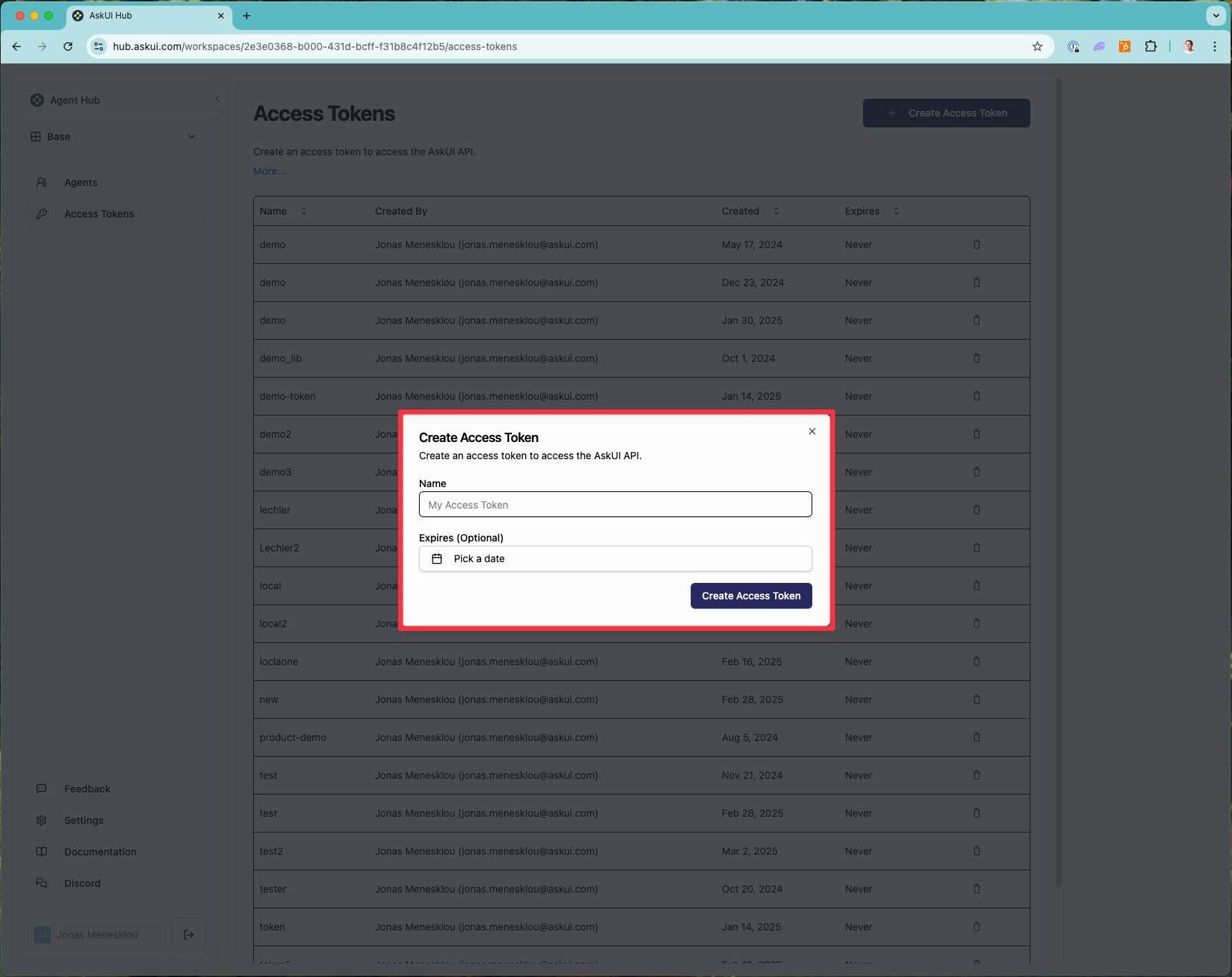Expand the Base workspace dropdown
This screenshot has width=1232, height=977.
pyautogui.click(x=114, y=137)
